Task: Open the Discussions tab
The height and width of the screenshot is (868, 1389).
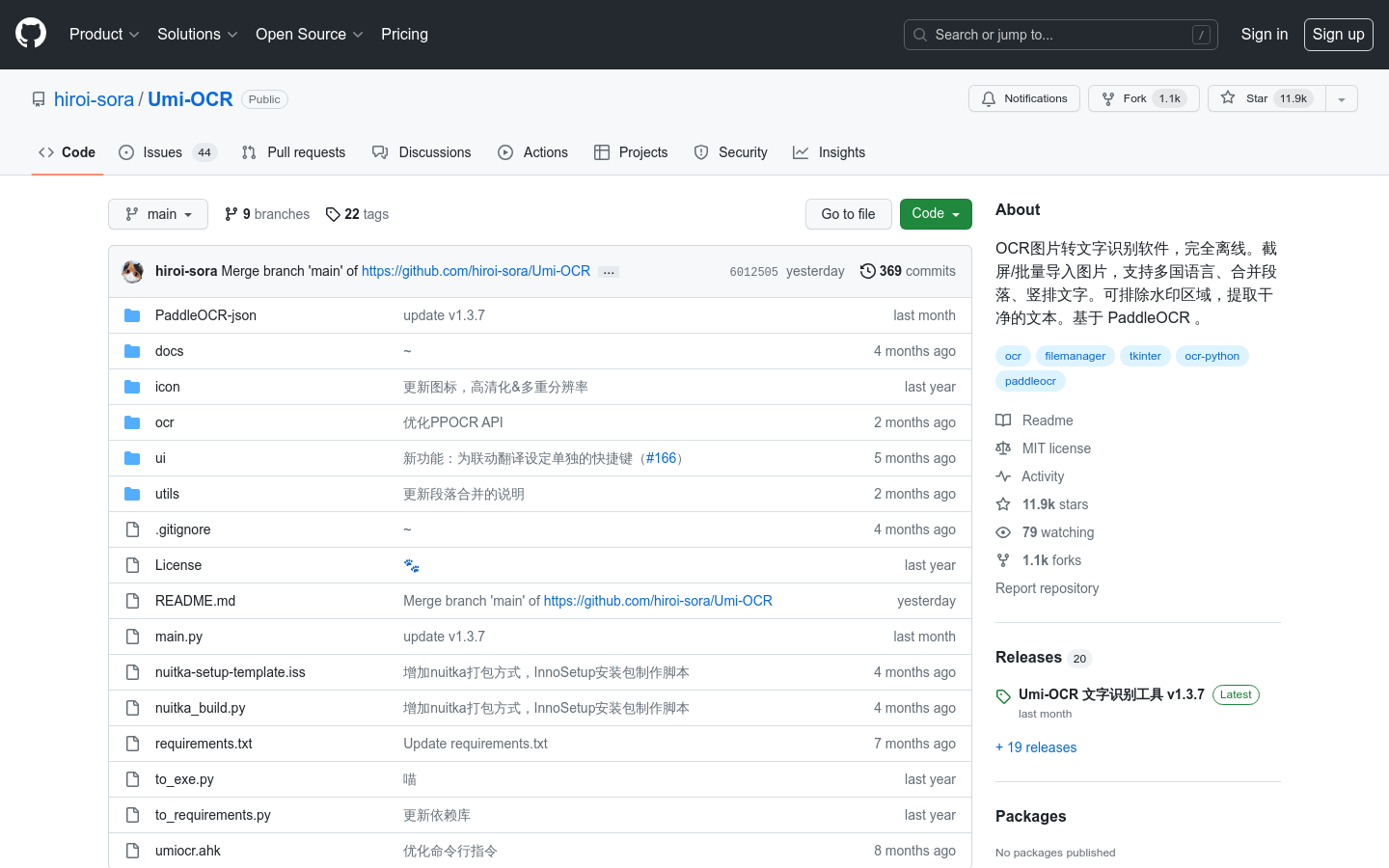Action: pos(422,152)
